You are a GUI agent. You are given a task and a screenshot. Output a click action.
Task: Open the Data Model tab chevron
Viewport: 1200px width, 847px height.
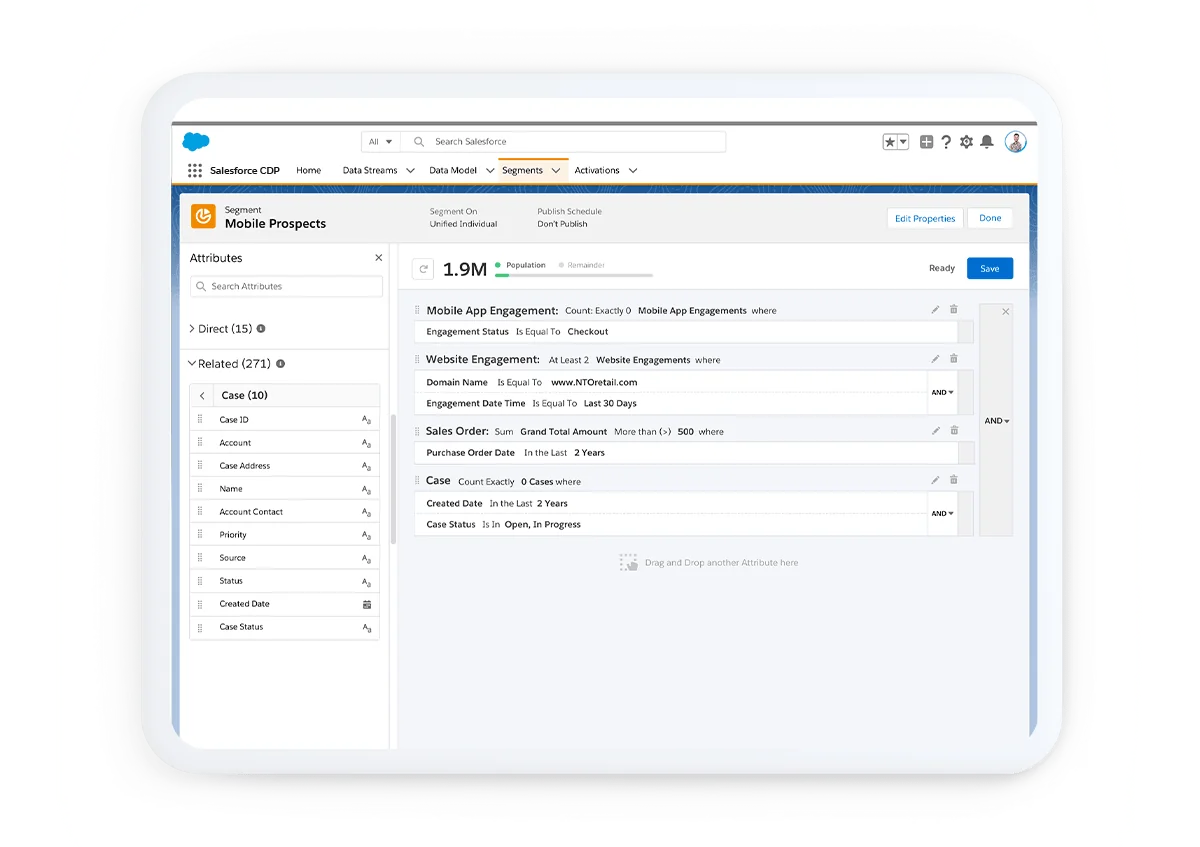pyautogui.click(x=490, y=171)
